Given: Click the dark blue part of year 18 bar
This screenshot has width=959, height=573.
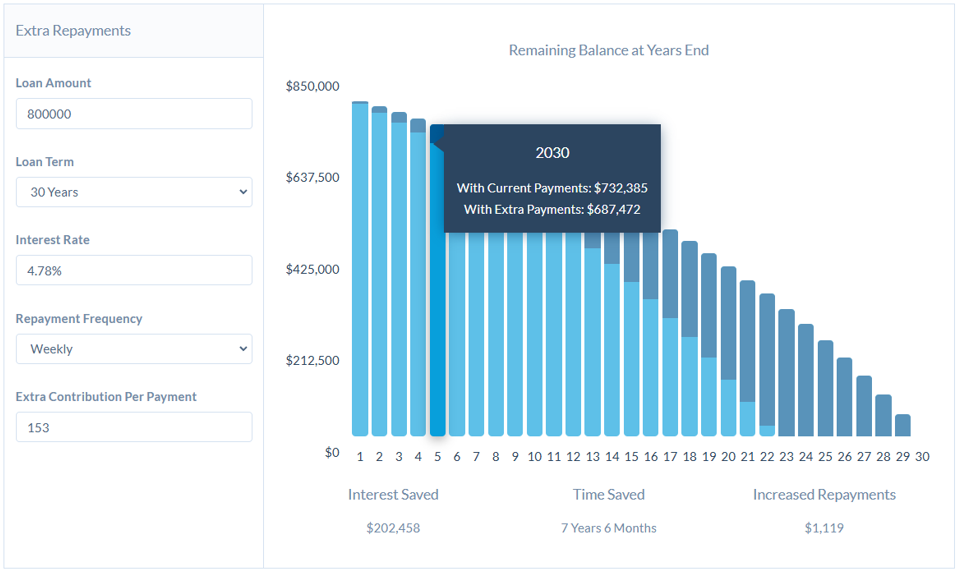Looking at the screenshot, I should 689,288.
